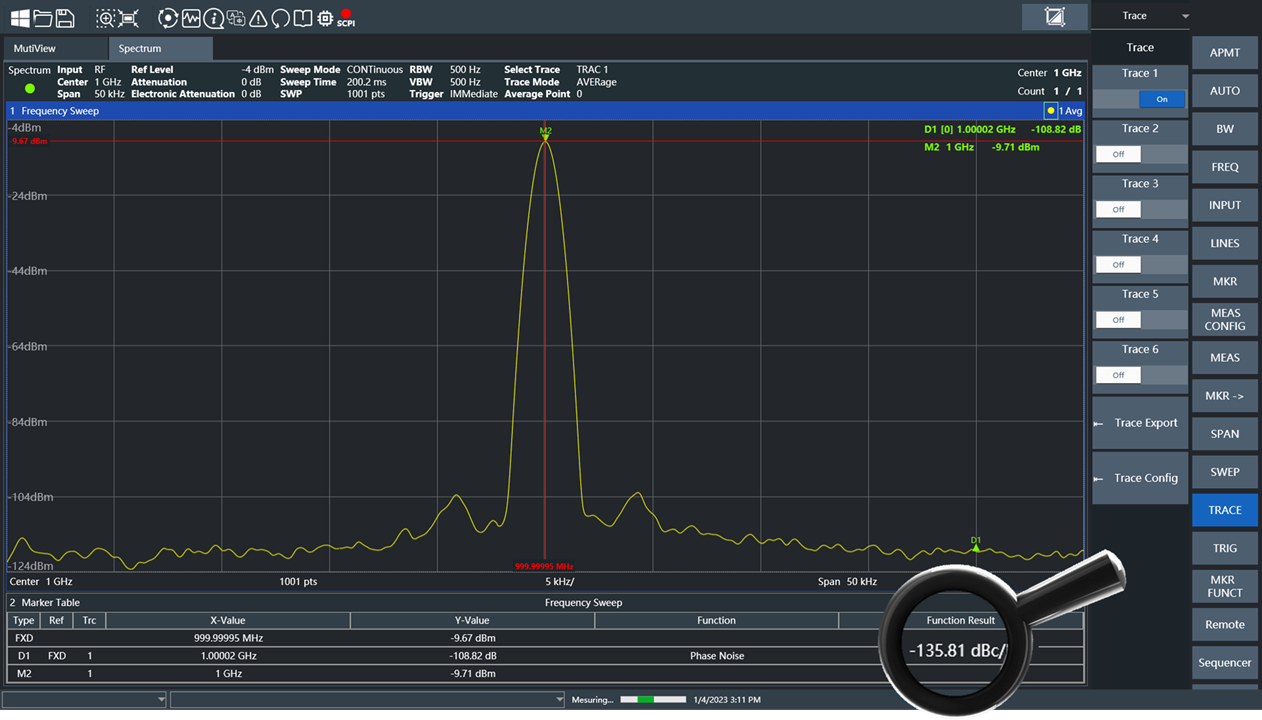Click the Remote button
The width and height of the screenshot is (1262, 720).
click(1225, 625)
